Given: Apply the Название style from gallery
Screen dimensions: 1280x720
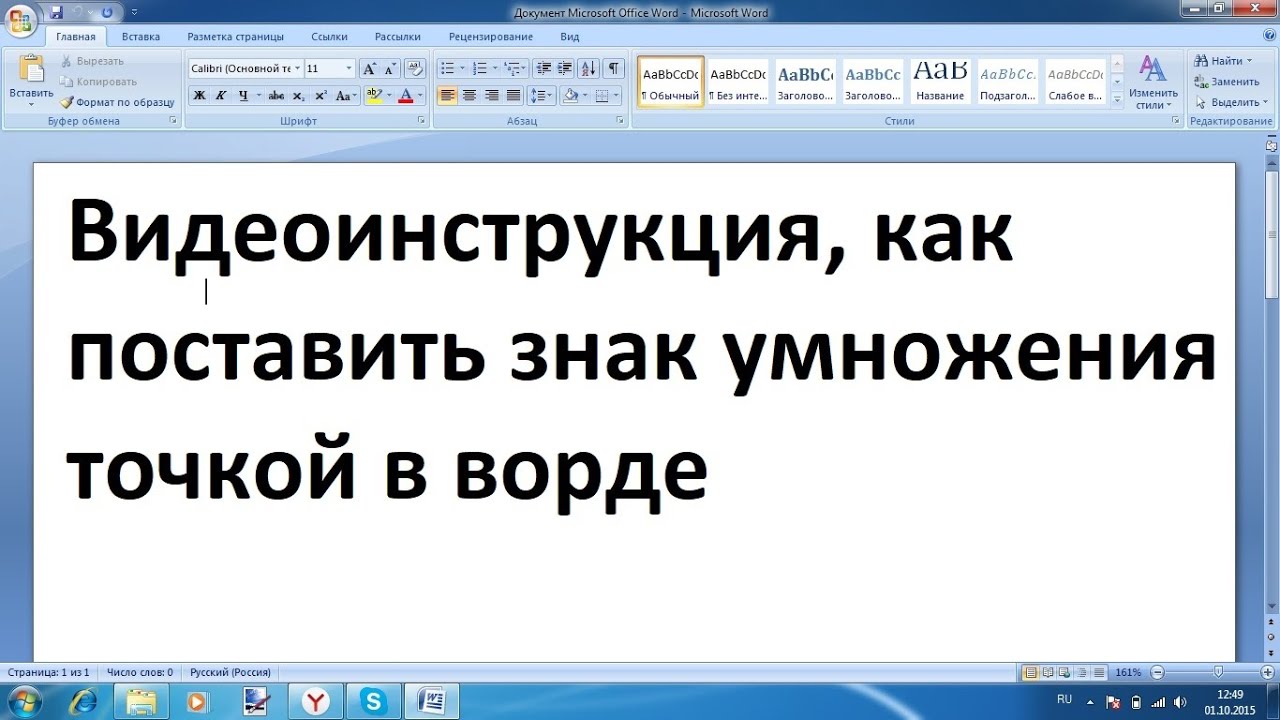Looking at the screenshot, I should [x=940, y=82].
